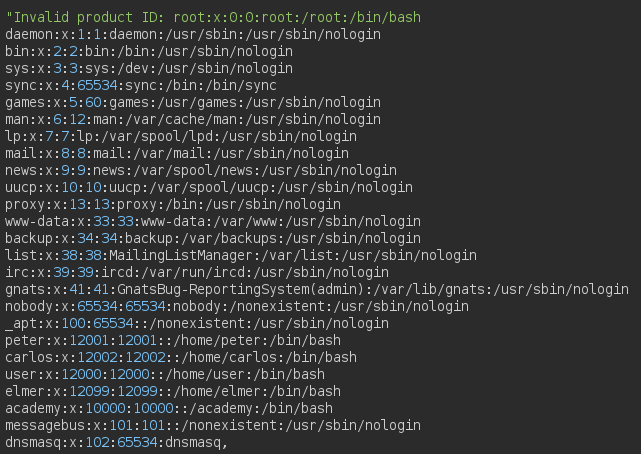641x454 pixels.
Task: Click the www-data user entry line
Action: pos(213,221)
